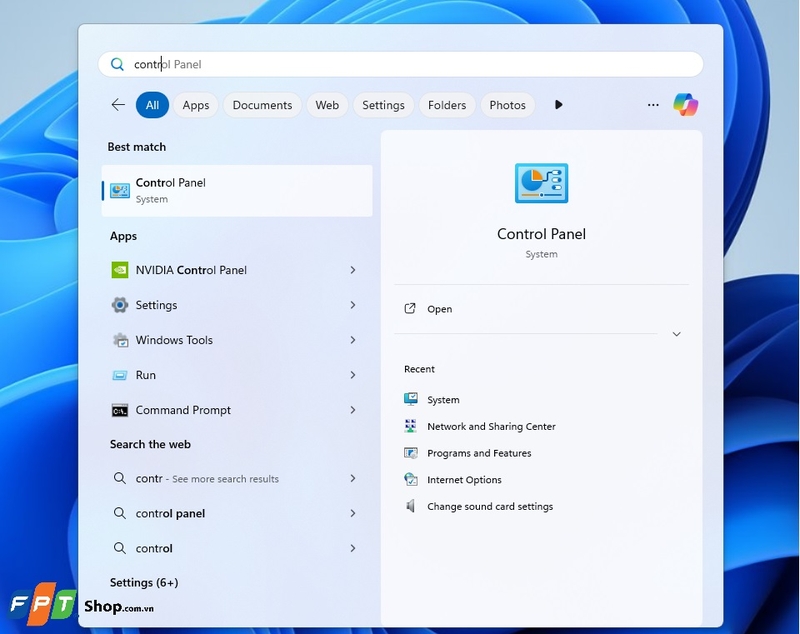Launch Windows Tools from Apps list
Image resolution: width=800 pixels, height=634 pixels.
tap(174, 340)
